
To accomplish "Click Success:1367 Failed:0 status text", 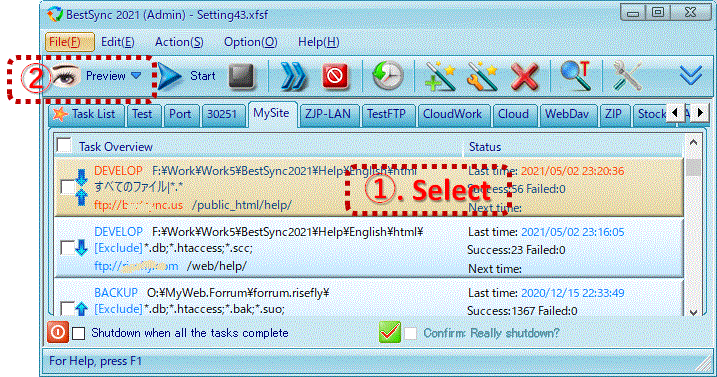I will (522, 311).
